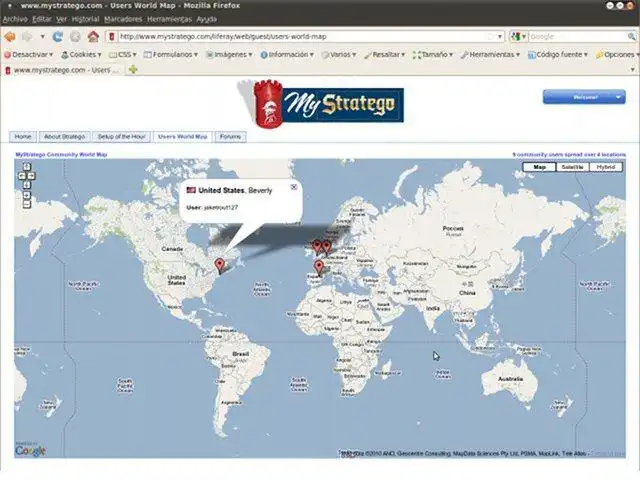Click the forward navigation arrow
This screenshot has width=640, height=480.
pos(27,37)
